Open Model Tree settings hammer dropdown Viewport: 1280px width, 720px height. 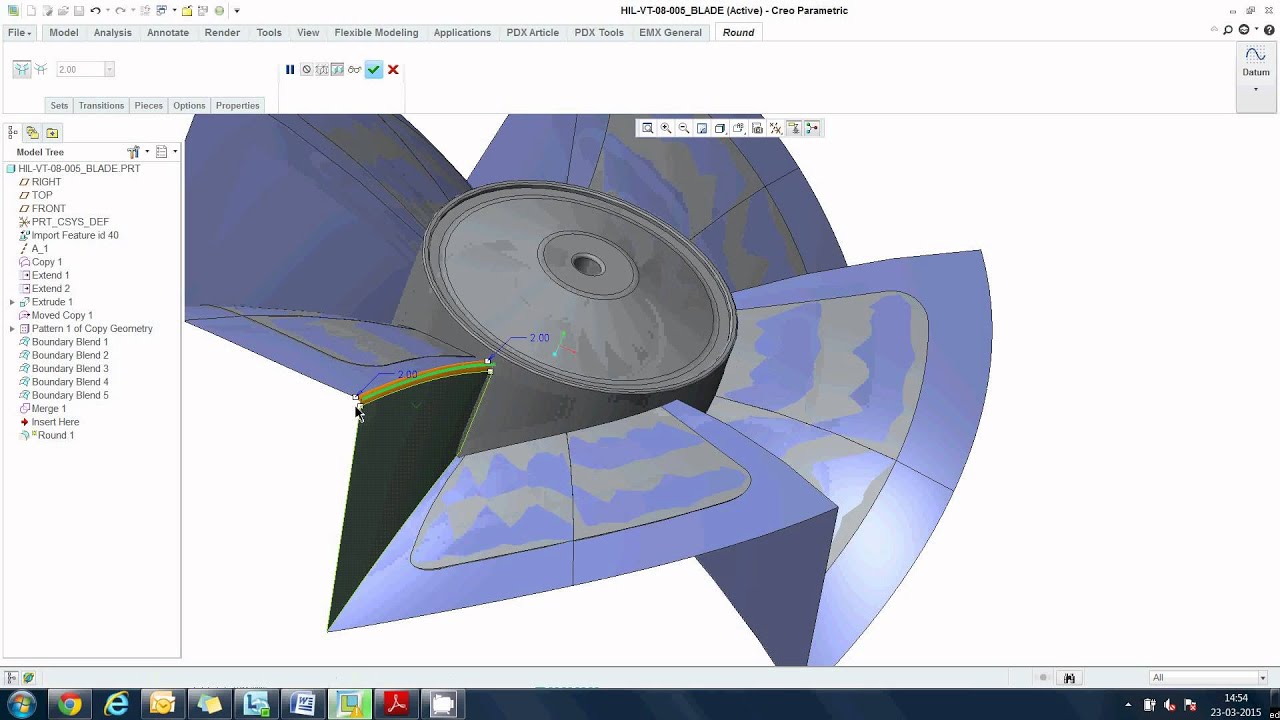coord(137,152)
